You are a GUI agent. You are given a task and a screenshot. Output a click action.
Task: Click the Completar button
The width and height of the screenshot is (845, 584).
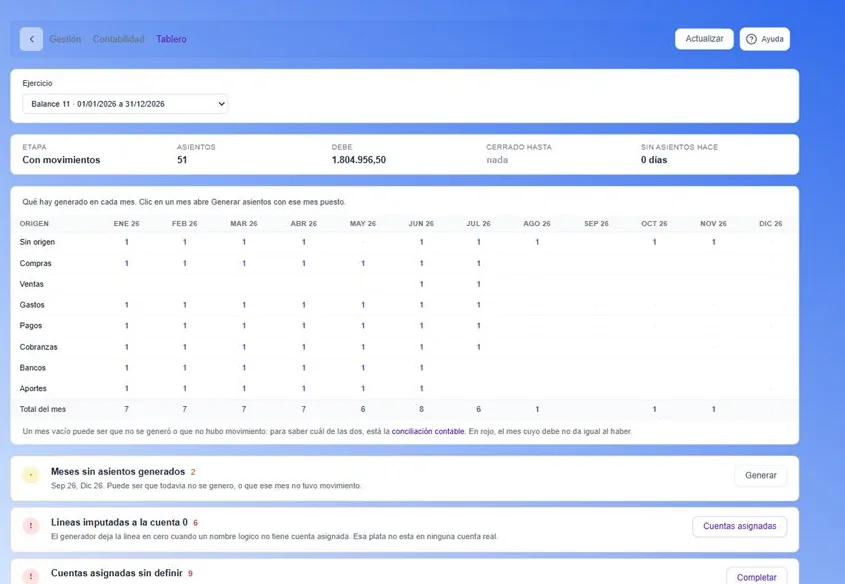756,576
